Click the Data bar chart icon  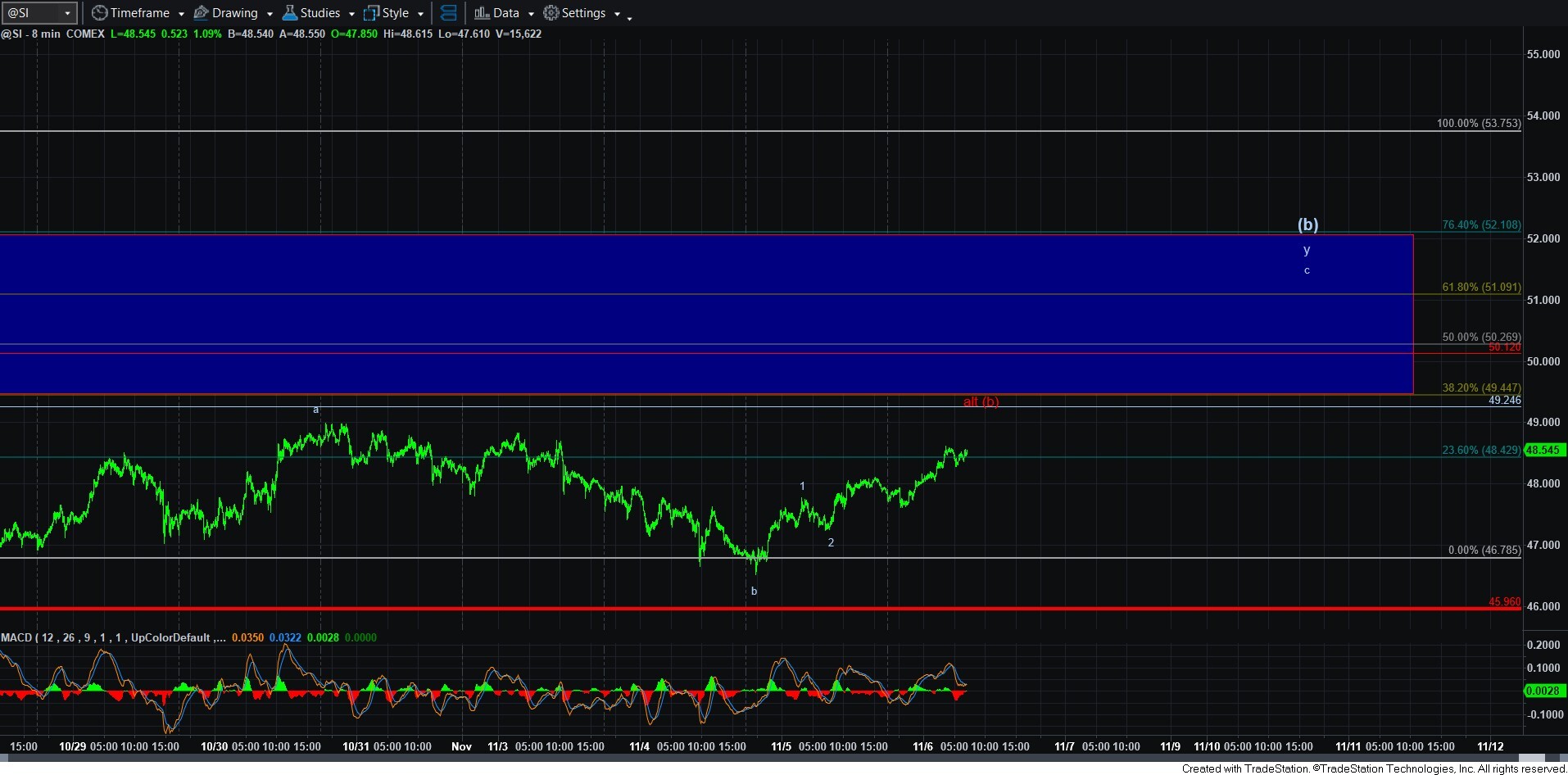482,13
